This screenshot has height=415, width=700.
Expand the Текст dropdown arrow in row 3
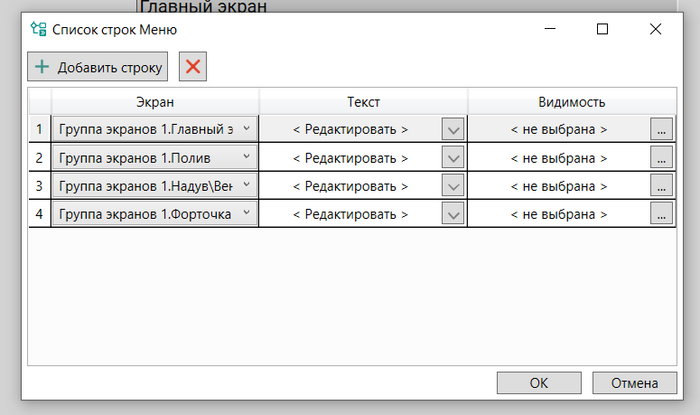click(x=453, y=185)
